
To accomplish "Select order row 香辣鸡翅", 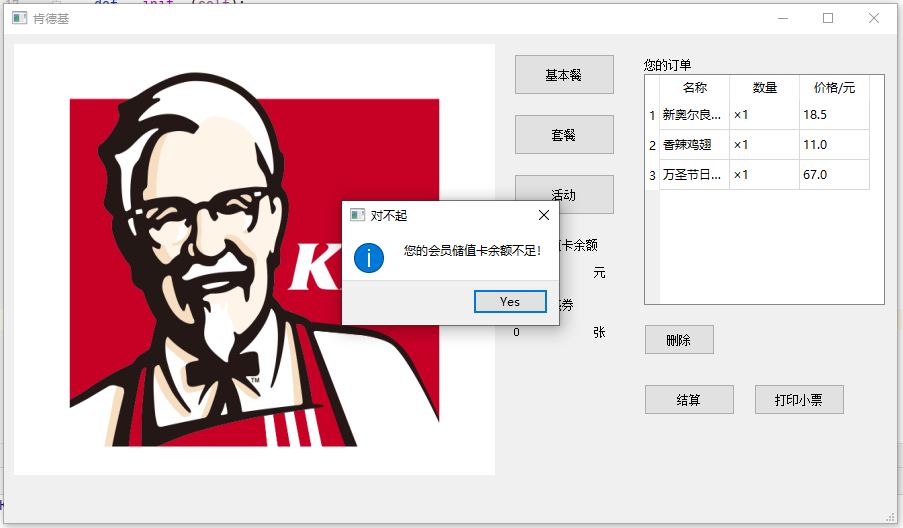I will (x=694, y=145).
